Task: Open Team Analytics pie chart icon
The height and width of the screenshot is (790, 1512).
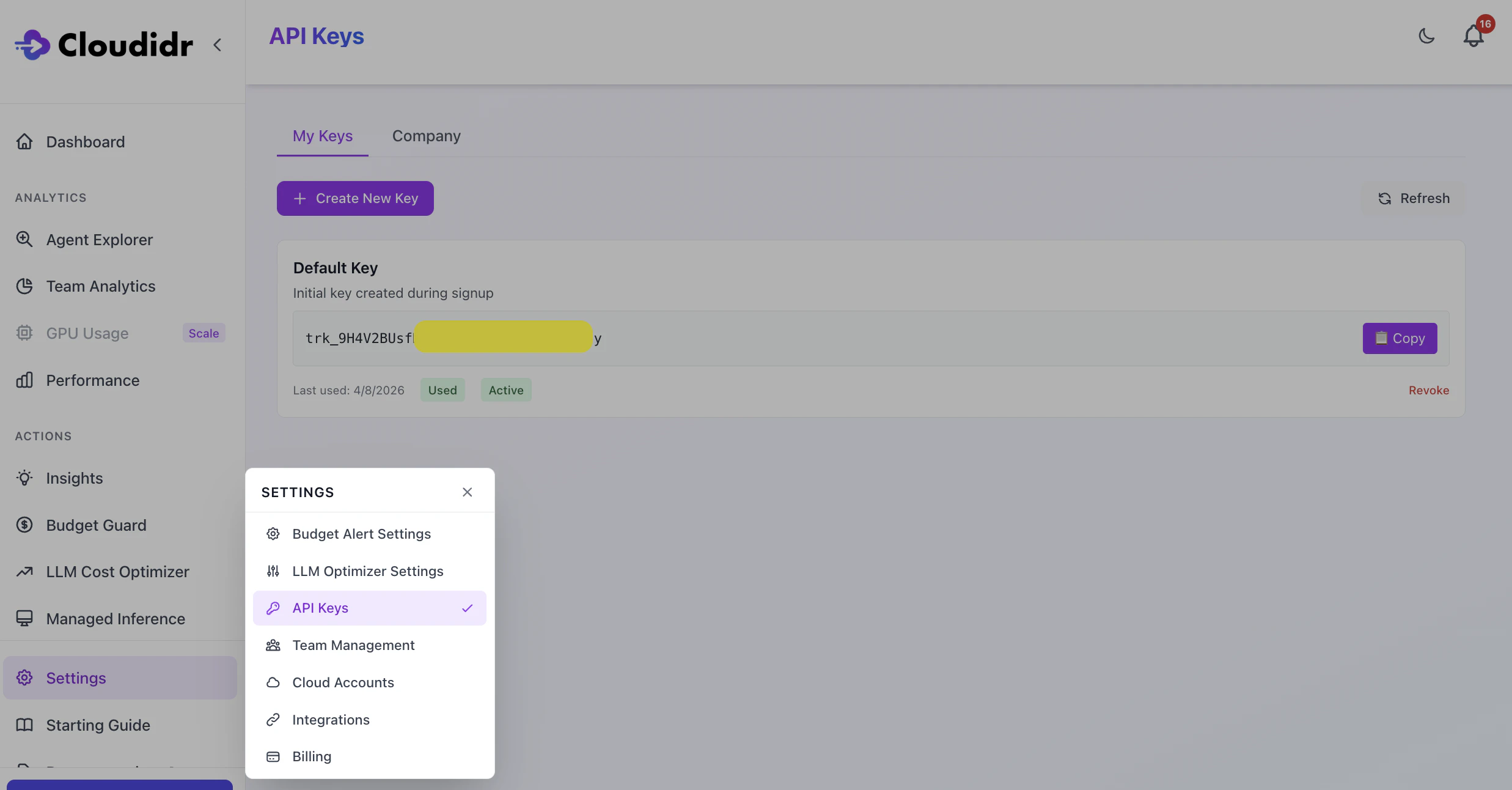Action: 24,286
